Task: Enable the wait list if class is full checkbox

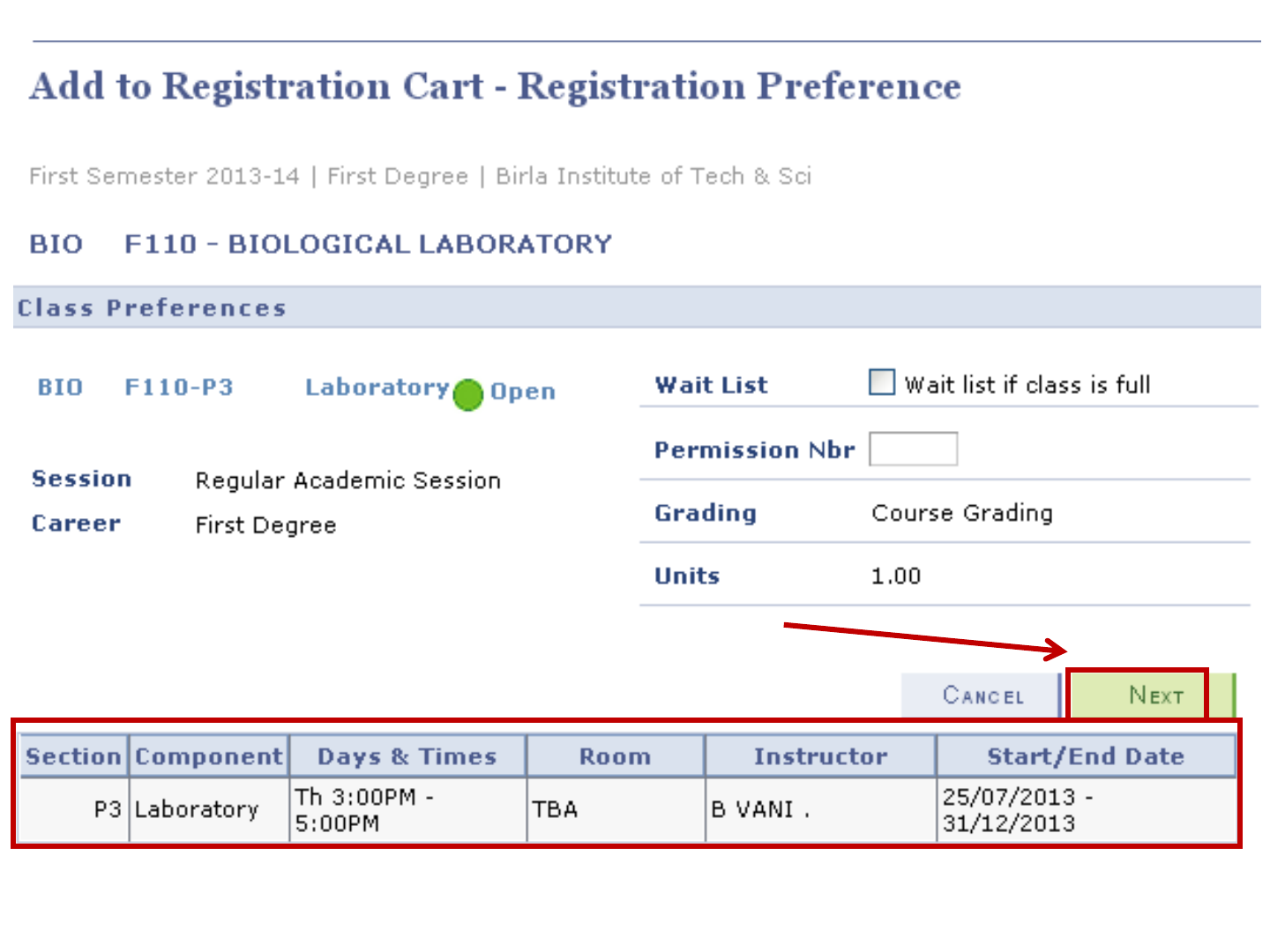Action: tap(881, 383)
